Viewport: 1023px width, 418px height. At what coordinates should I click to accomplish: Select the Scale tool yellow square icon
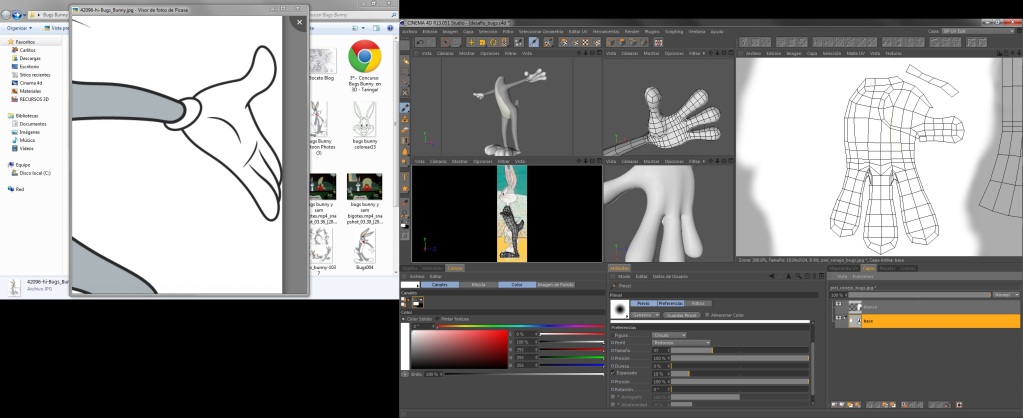coord(482,42)
